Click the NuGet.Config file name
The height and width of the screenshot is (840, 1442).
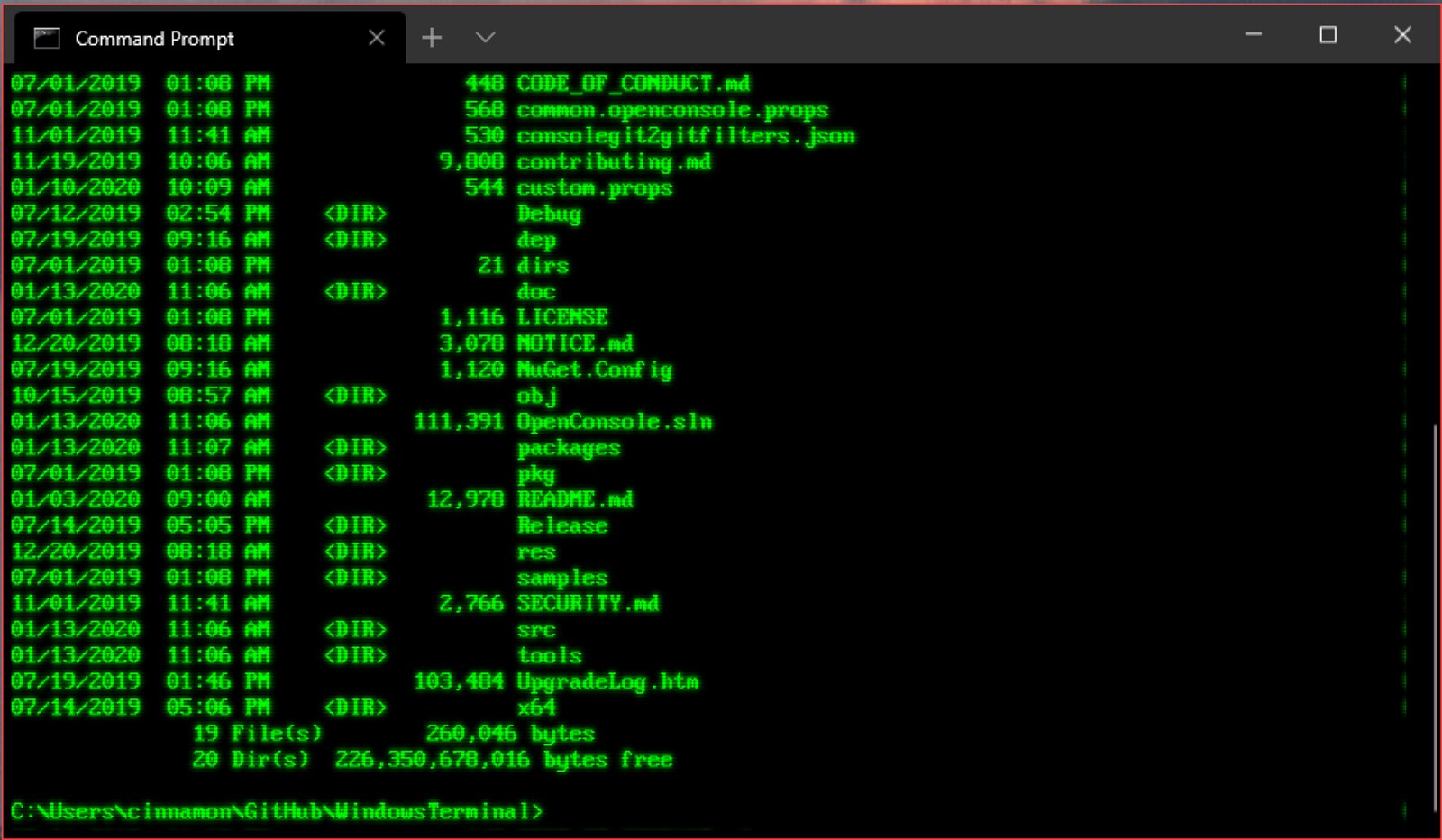594,370
